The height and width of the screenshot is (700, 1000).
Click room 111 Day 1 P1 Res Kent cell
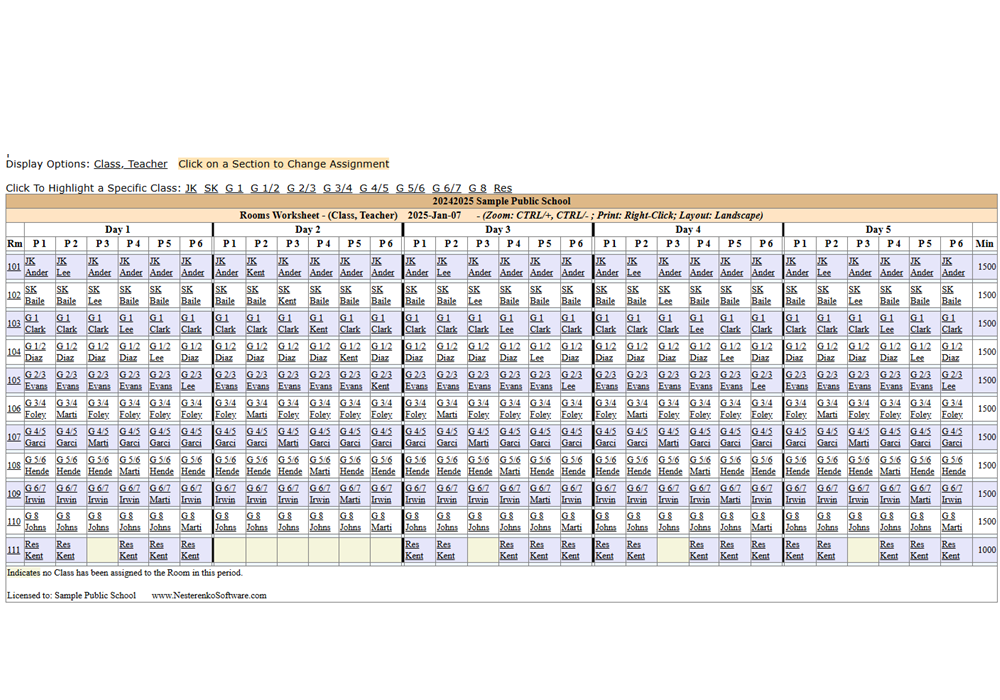pos(36,549)
